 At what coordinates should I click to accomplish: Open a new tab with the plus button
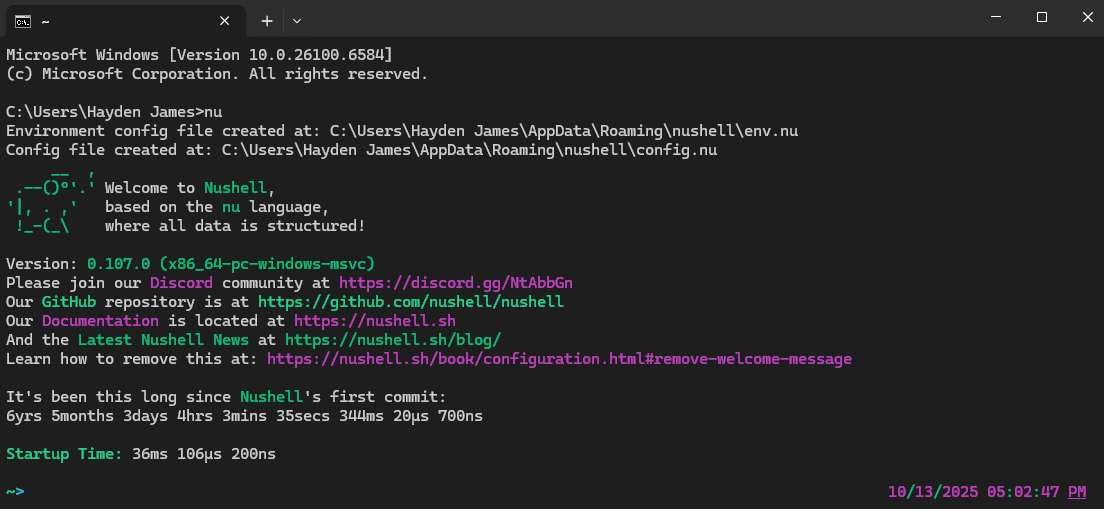[x=267, y=20]
